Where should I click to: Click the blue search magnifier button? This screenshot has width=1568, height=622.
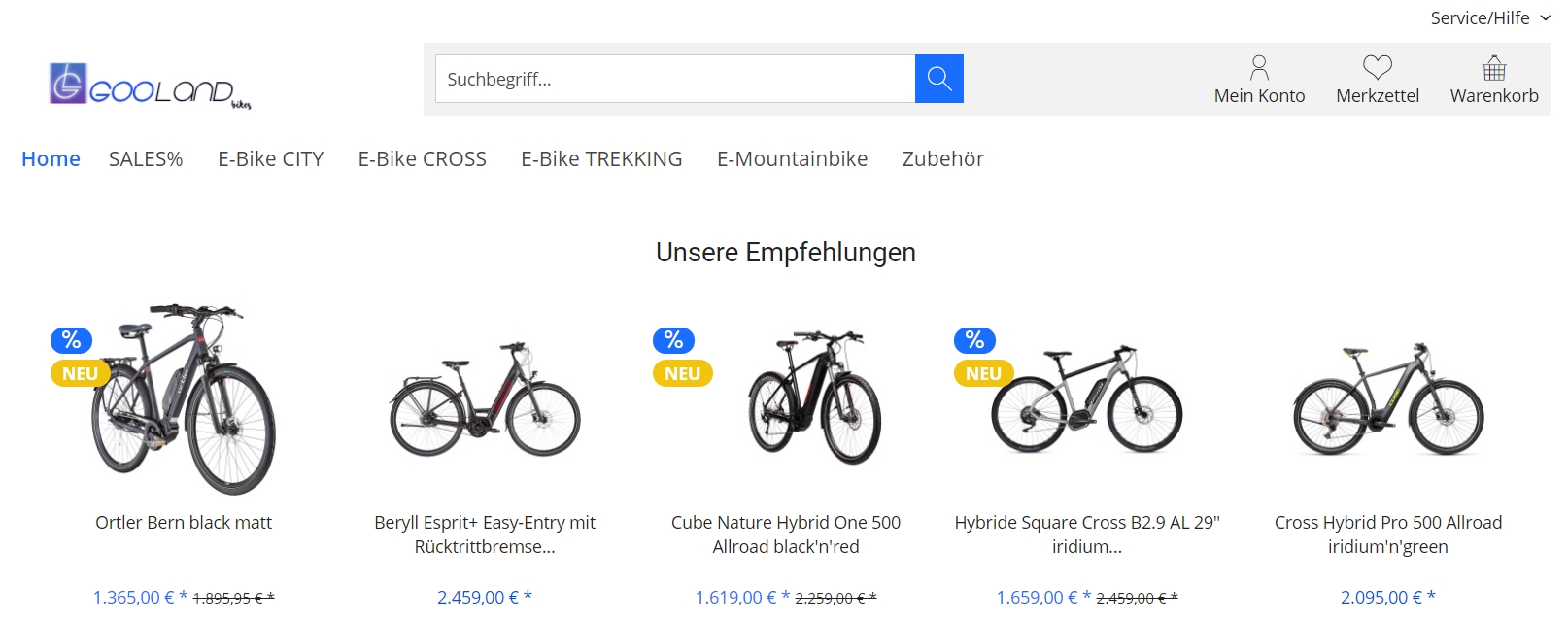(938, 79)
